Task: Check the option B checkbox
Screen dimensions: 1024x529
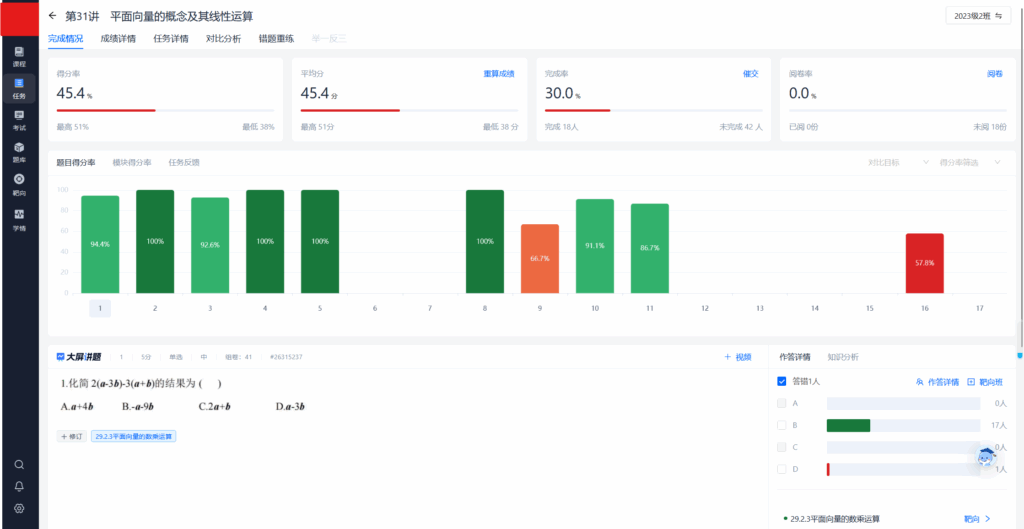Action: click(x=782, y=425)
